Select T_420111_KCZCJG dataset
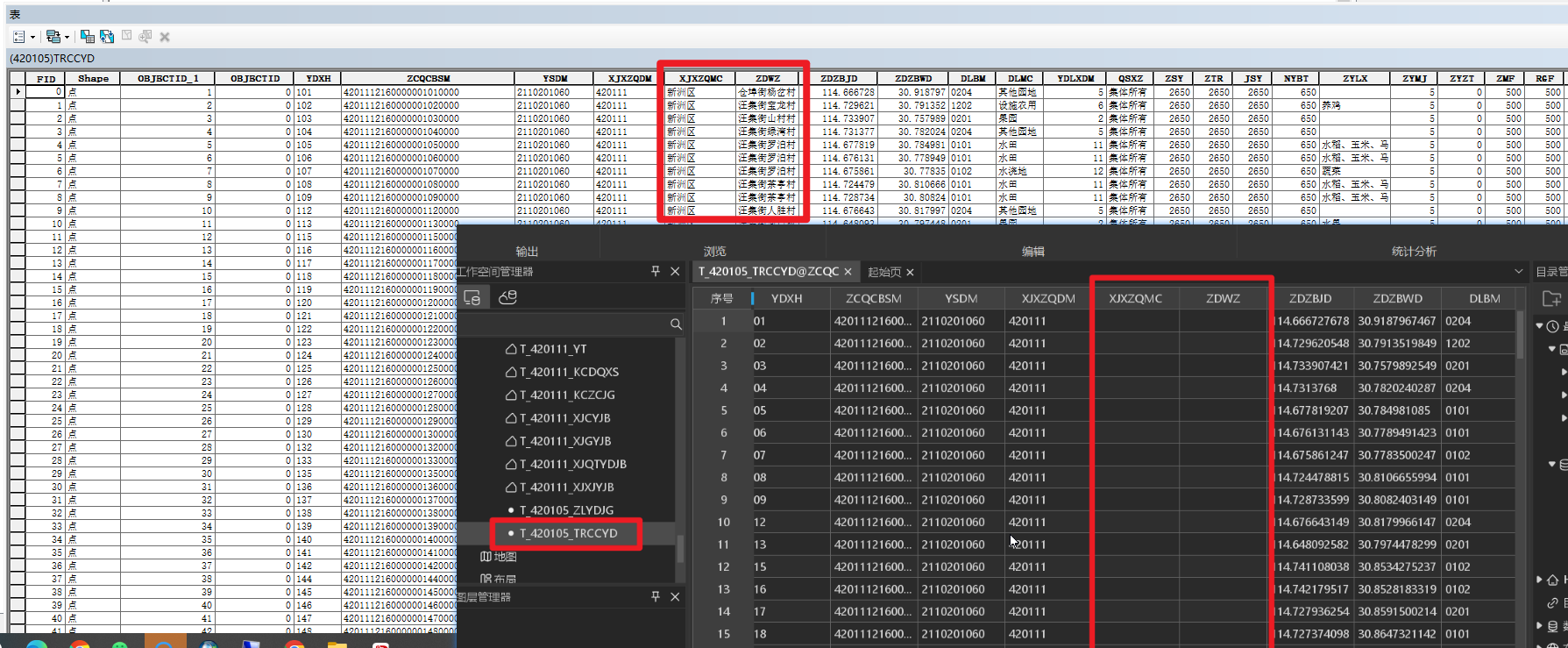 [567, 395]
